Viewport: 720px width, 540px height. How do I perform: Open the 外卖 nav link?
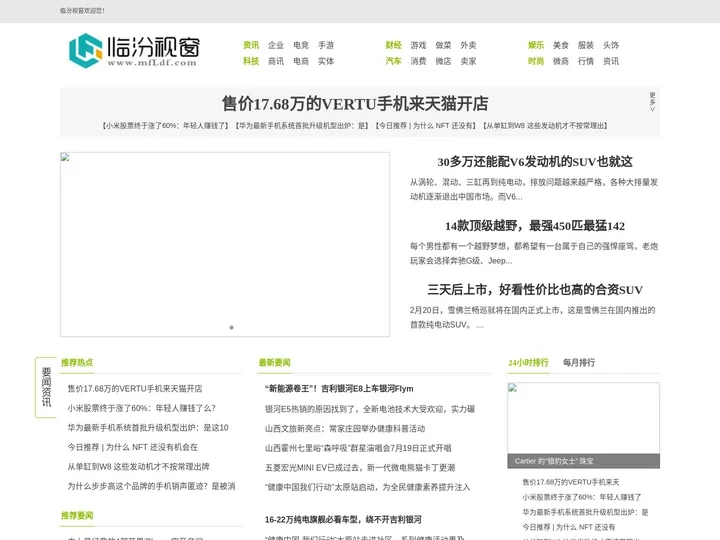(x=468, y=45)
